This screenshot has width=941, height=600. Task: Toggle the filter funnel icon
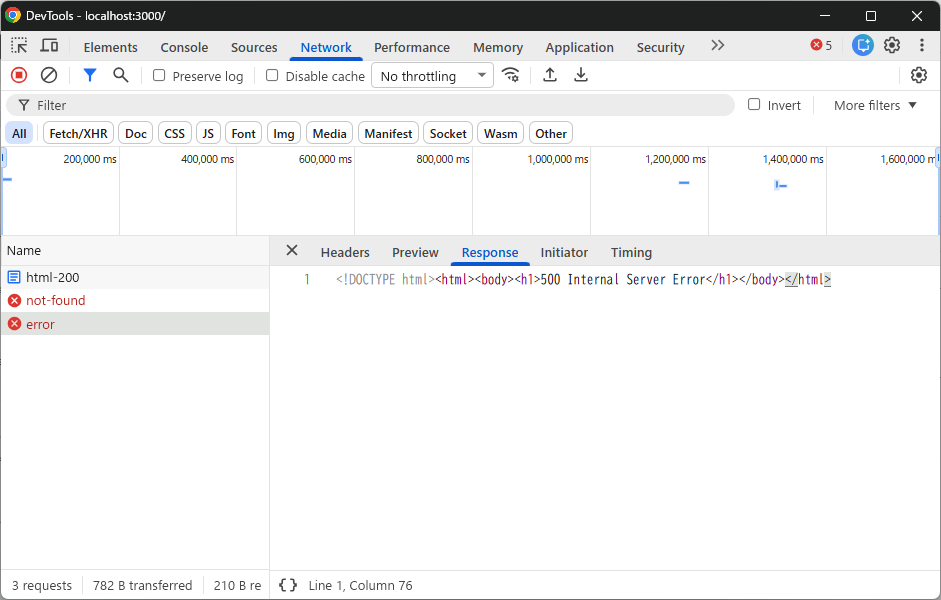(89, 76)
